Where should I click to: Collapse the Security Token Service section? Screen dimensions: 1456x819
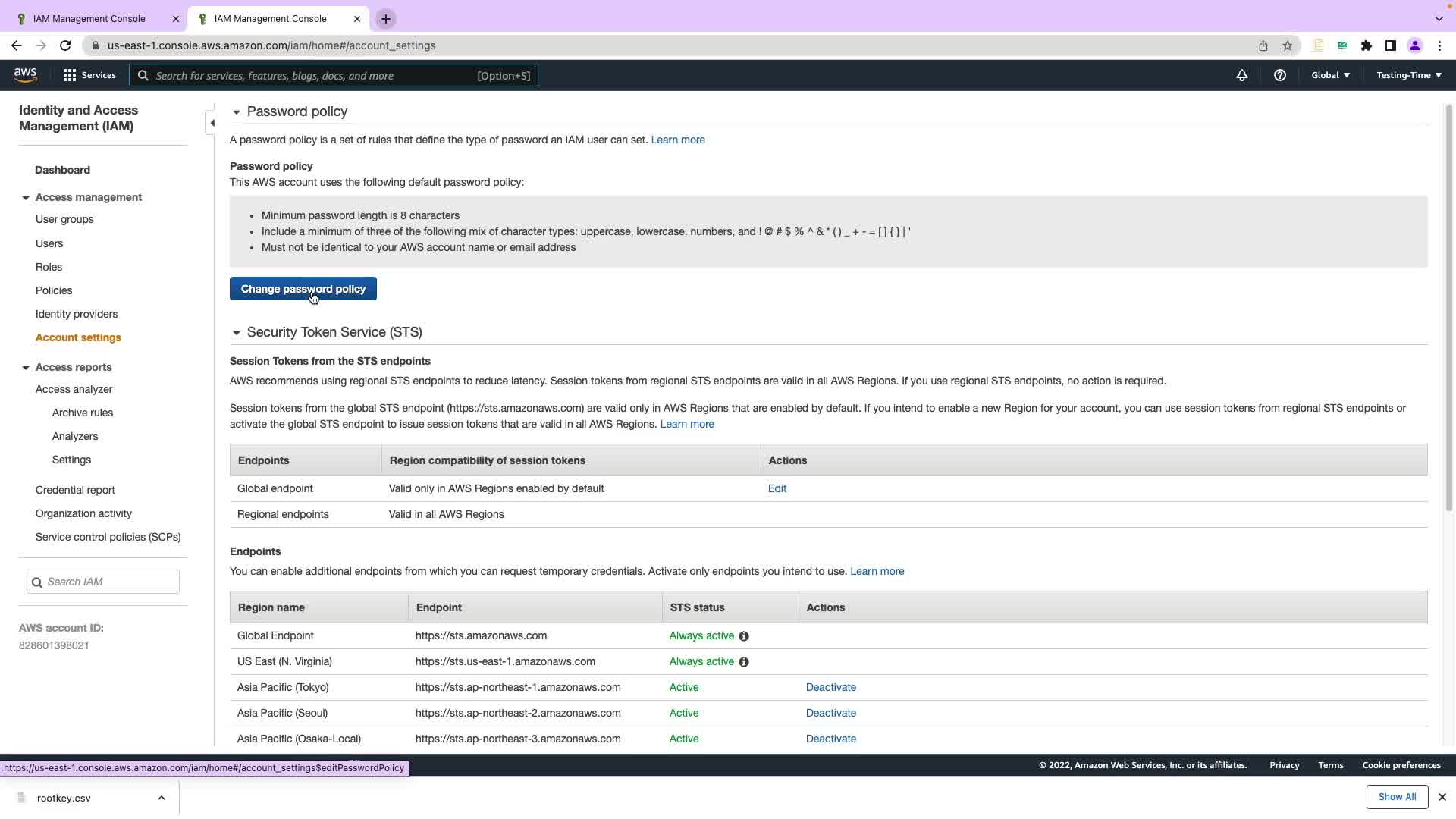coord(236,333)
